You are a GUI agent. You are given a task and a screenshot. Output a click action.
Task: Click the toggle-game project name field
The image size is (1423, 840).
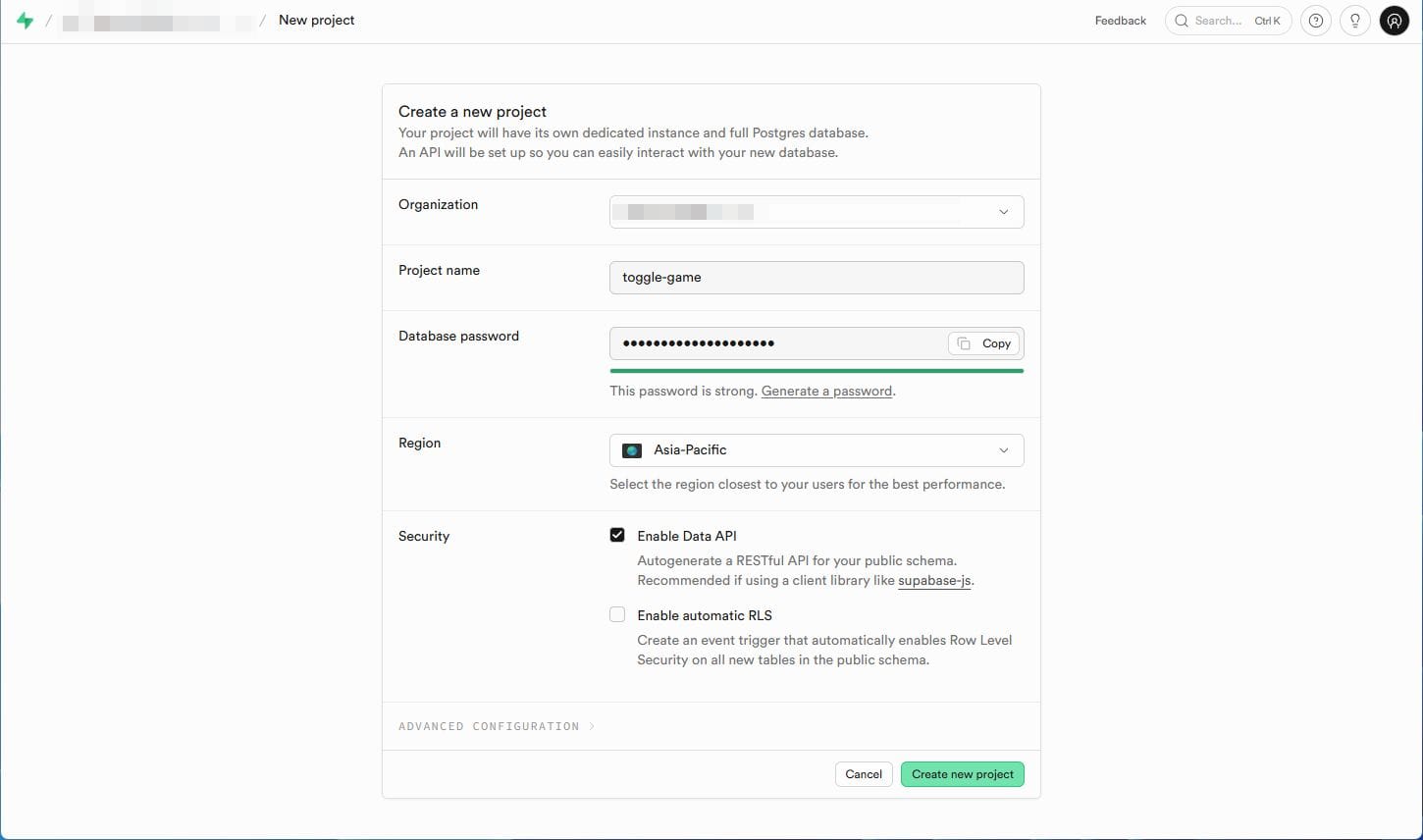tap(816, 277)
